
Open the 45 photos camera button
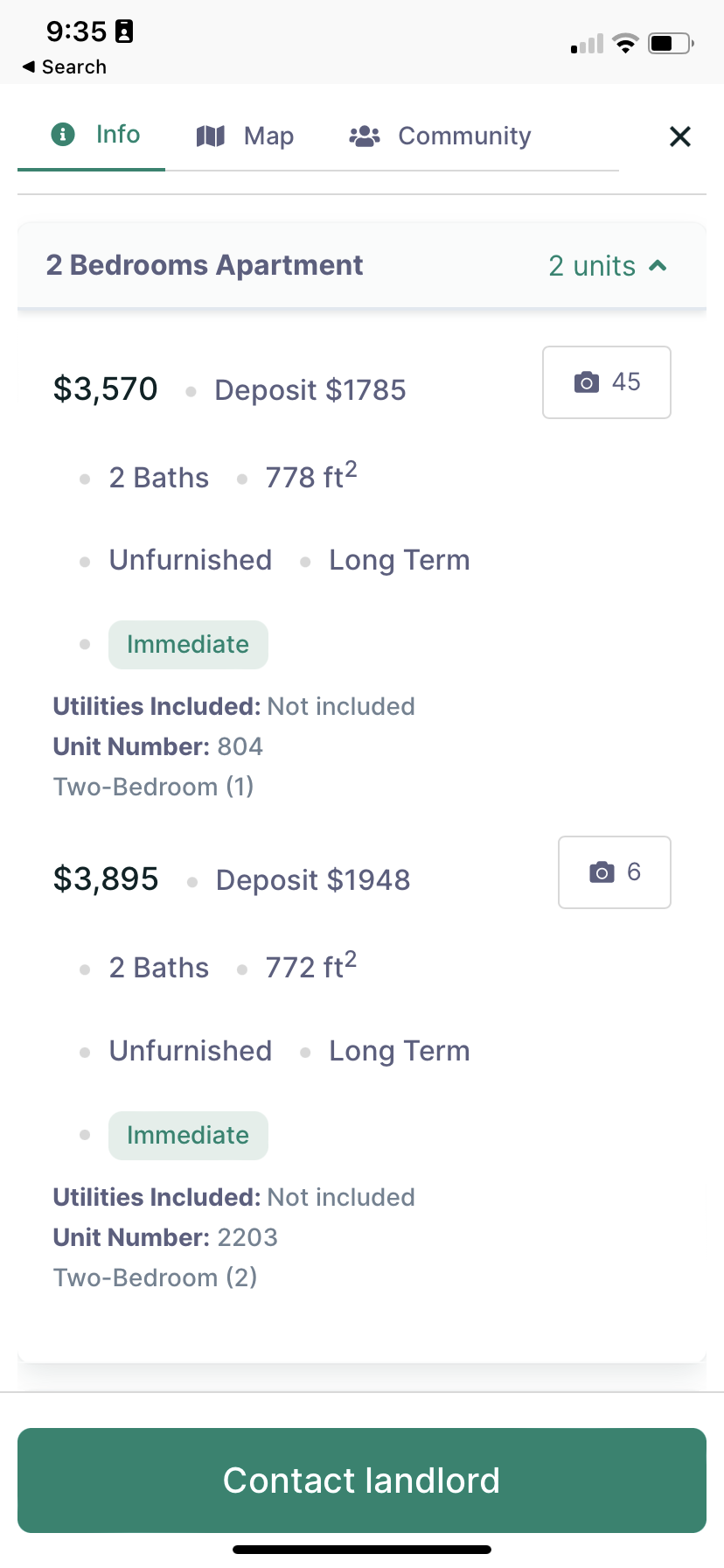click(x=607, y=382)
